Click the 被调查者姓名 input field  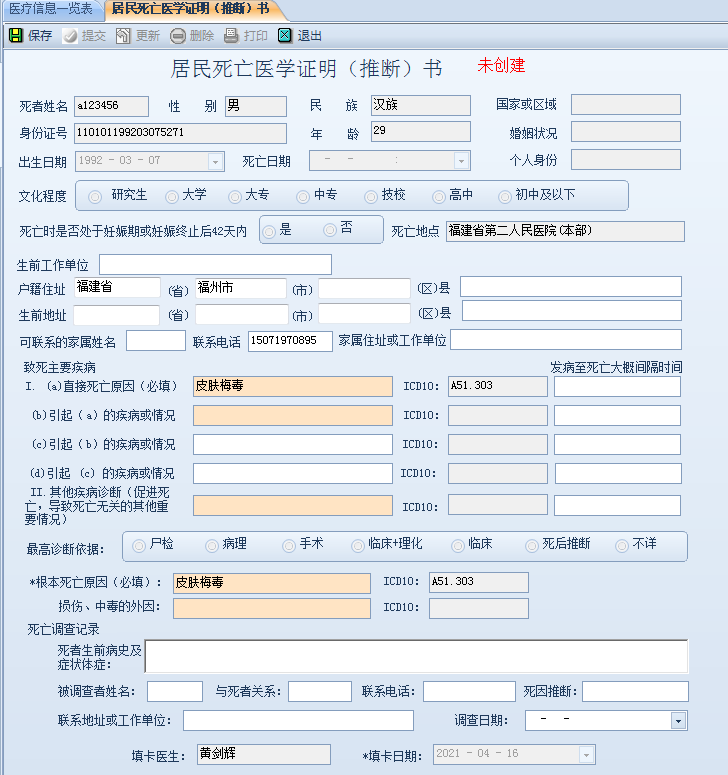coord(175,691)
